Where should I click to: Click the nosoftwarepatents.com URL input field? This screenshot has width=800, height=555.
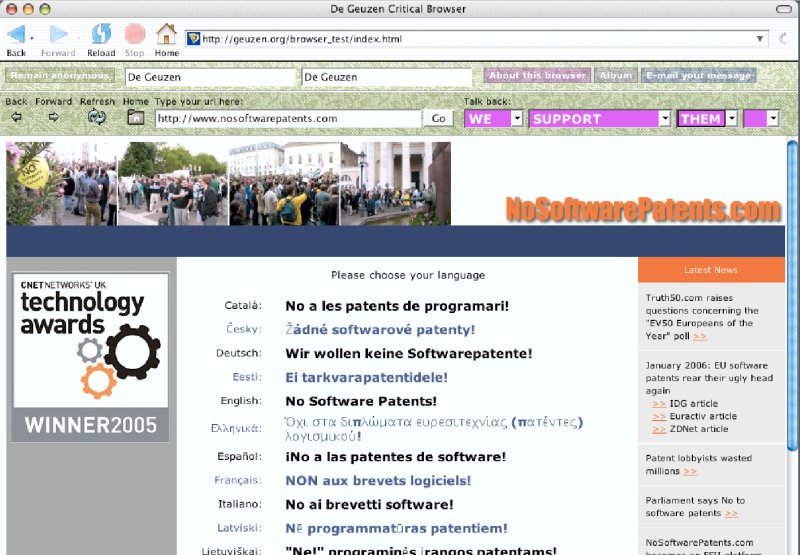288,118
